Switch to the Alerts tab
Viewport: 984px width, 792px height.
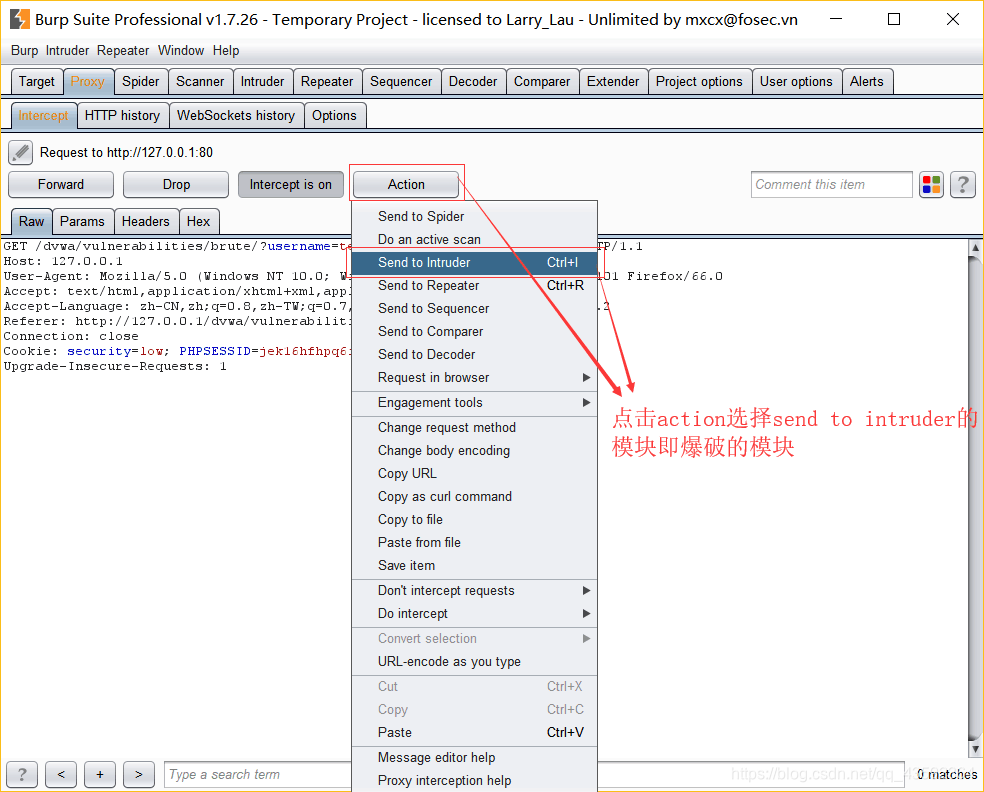point(867,82)
